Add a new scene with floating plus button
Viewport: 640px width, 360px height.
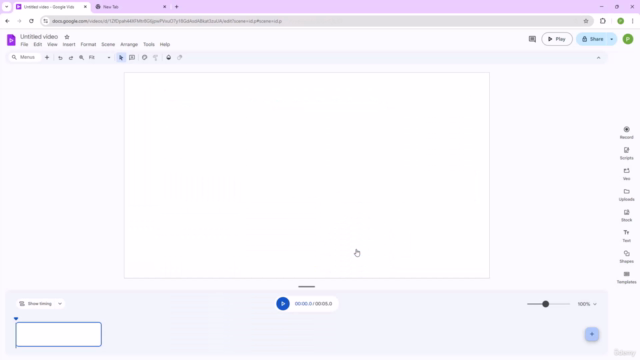point(592,334)
